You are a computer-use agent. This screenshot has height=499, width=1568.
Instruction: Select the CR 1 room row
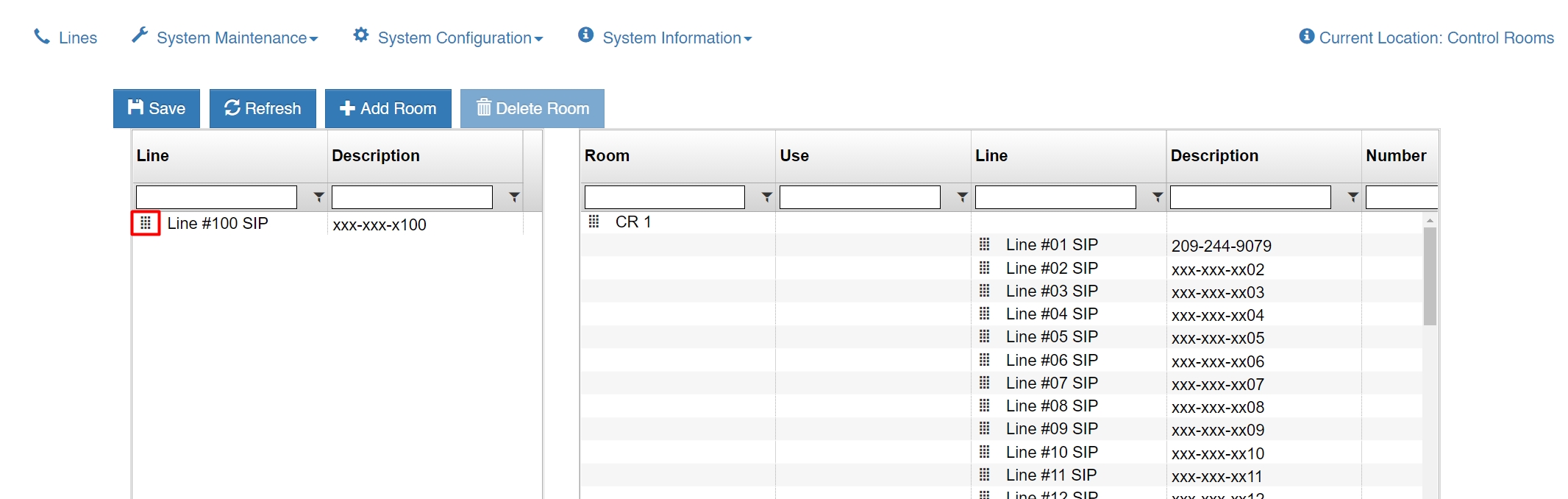tap(633, 222)
